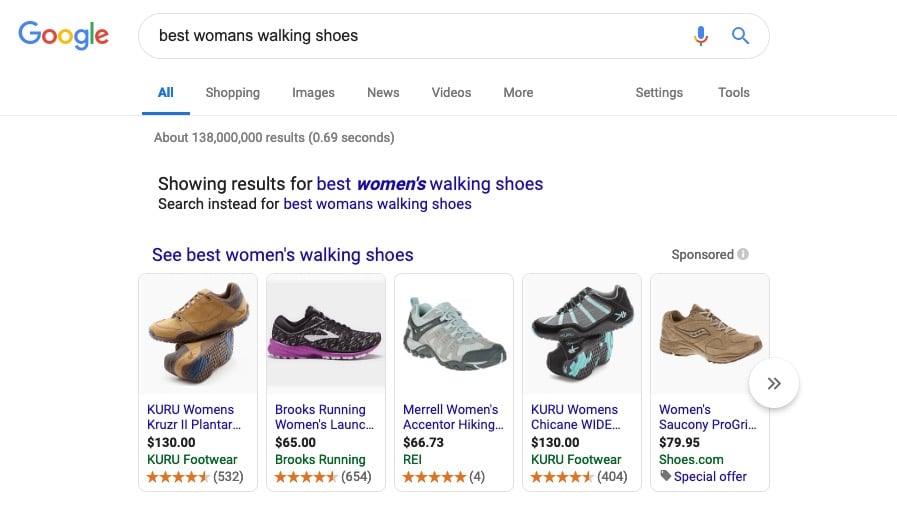This screenshot has height=505, width=897.
Task: Open Merrell Women's Accentor Hiking listing title
Action: coord(453,417)
